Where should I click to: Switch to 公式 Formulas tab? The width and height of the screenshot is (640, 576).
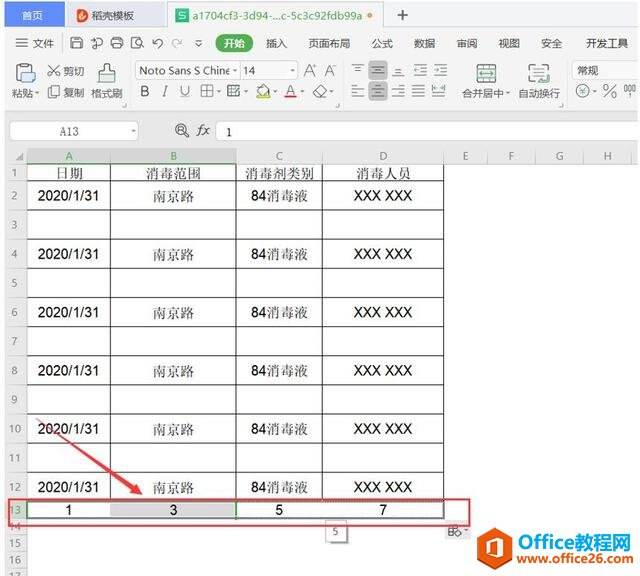[382, 43]
